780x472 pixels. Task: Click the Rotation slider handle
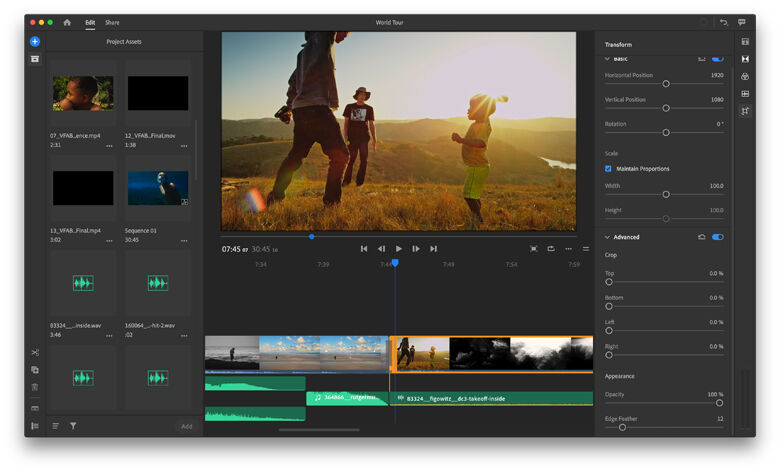click(x=666, y=133)
